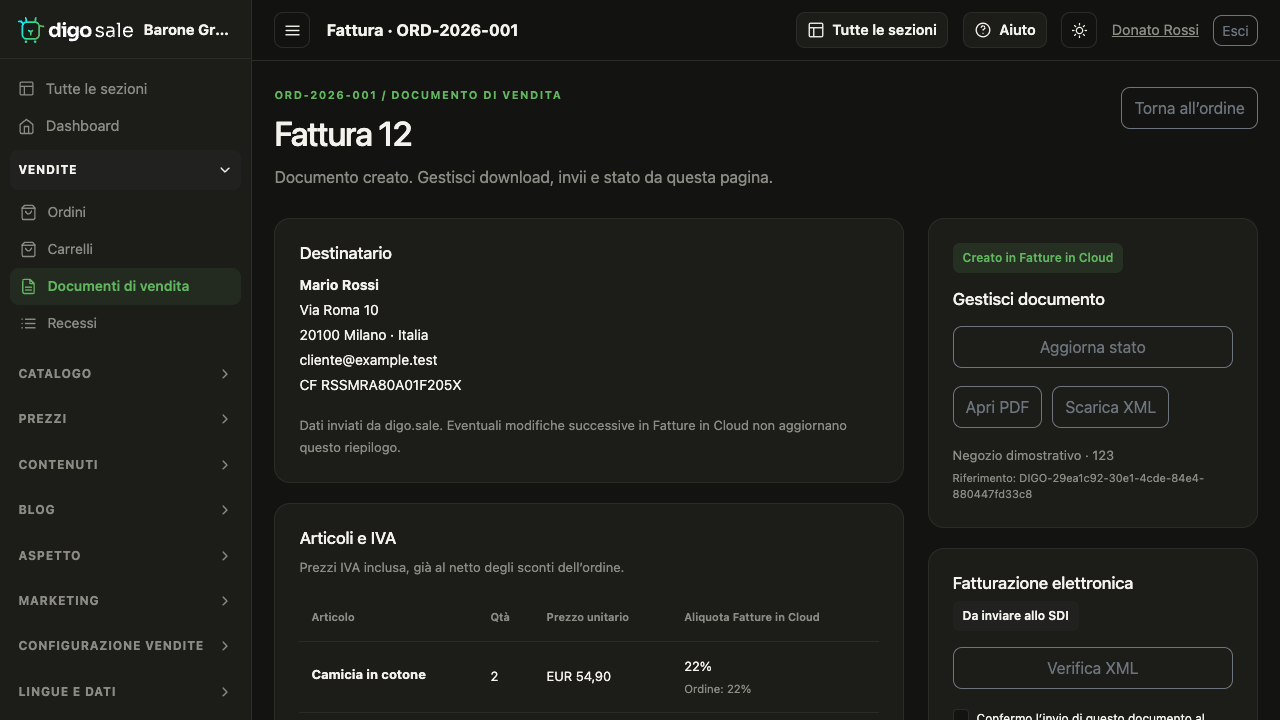Click the ORD-2026-001 breadcrumb text
The image size is (1280, 720).
[x=326, y=95]
